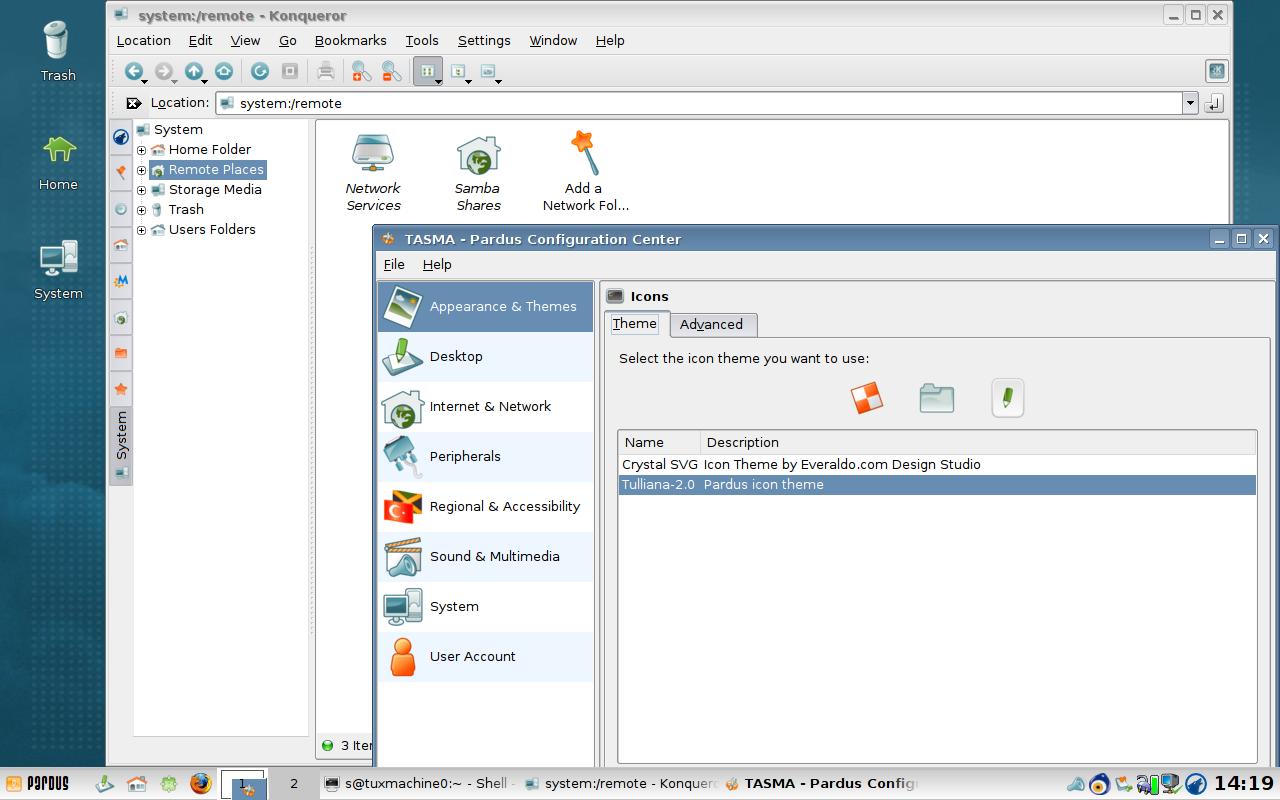Open Peripherals settings in TASMA

coord(486,457)
